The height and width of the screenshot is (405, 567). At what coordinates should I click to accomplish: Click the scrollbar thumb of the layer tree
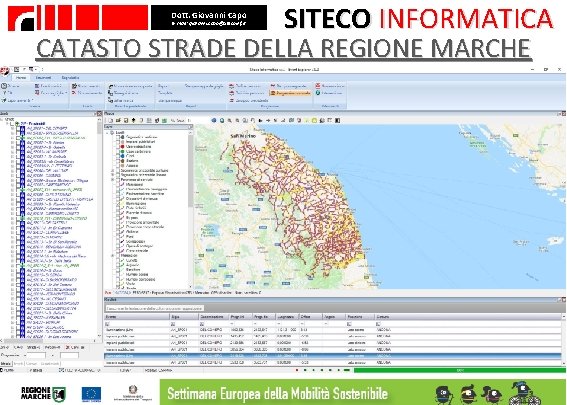click(190, 170)
